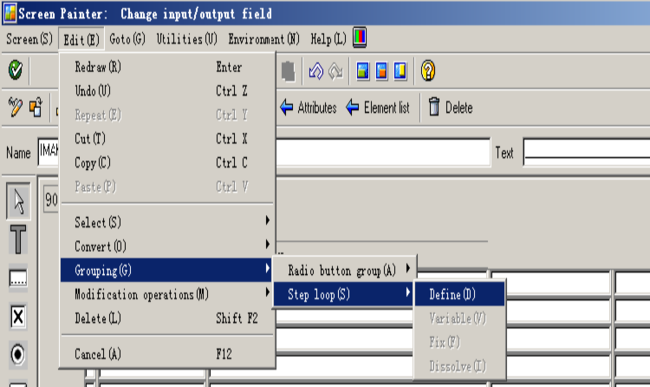Screen dimensions: 650x387
Task: Open the Screen(S) menu
Action: (x=29, y=39)
